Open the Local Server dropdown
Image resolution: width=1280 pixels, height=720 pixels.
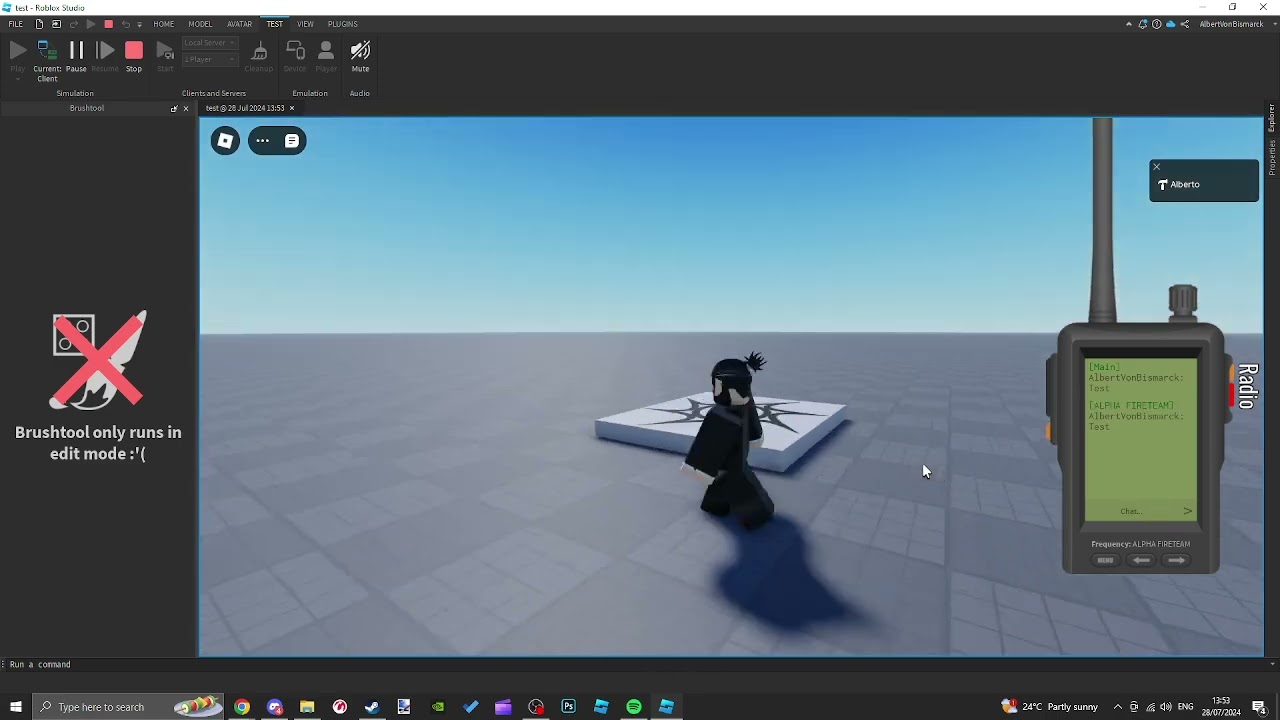click(209, 43)
